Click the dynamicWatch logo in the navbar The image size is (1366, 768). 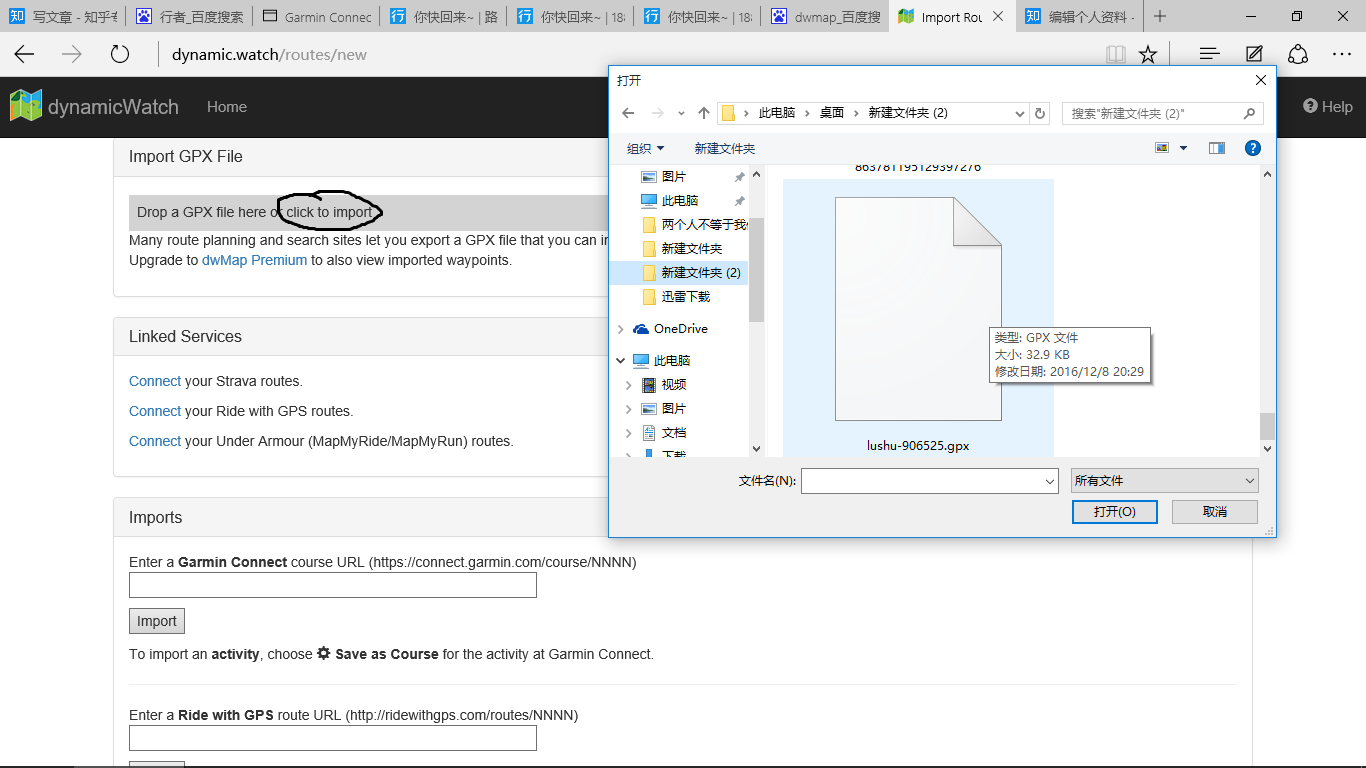[94, 106]
